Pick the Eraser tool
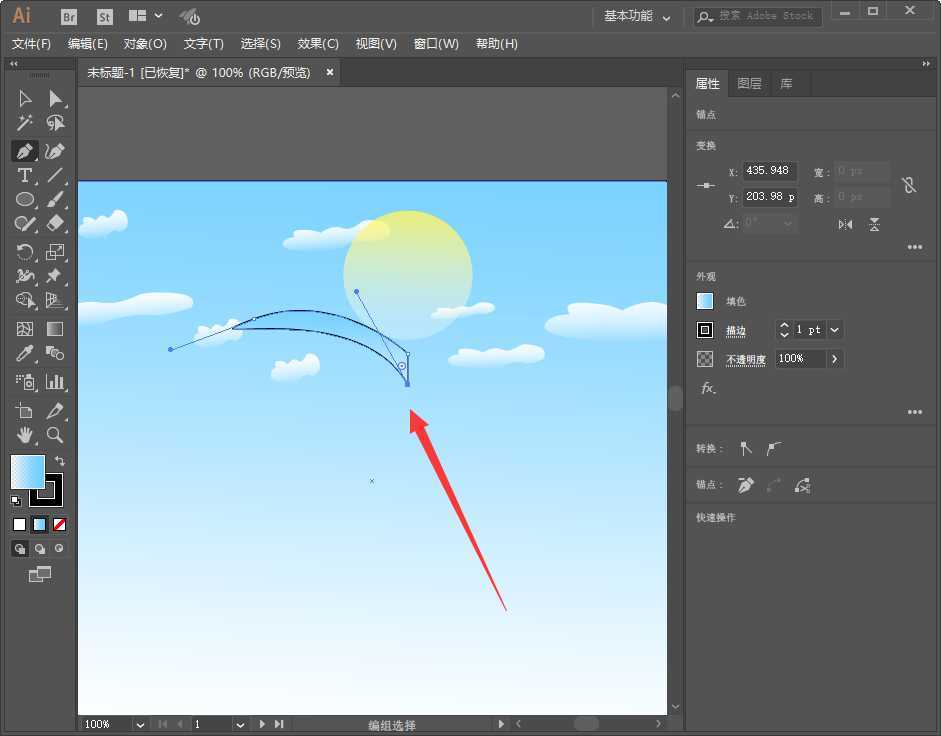Viewport: 941px width, 736px height. 57,224
